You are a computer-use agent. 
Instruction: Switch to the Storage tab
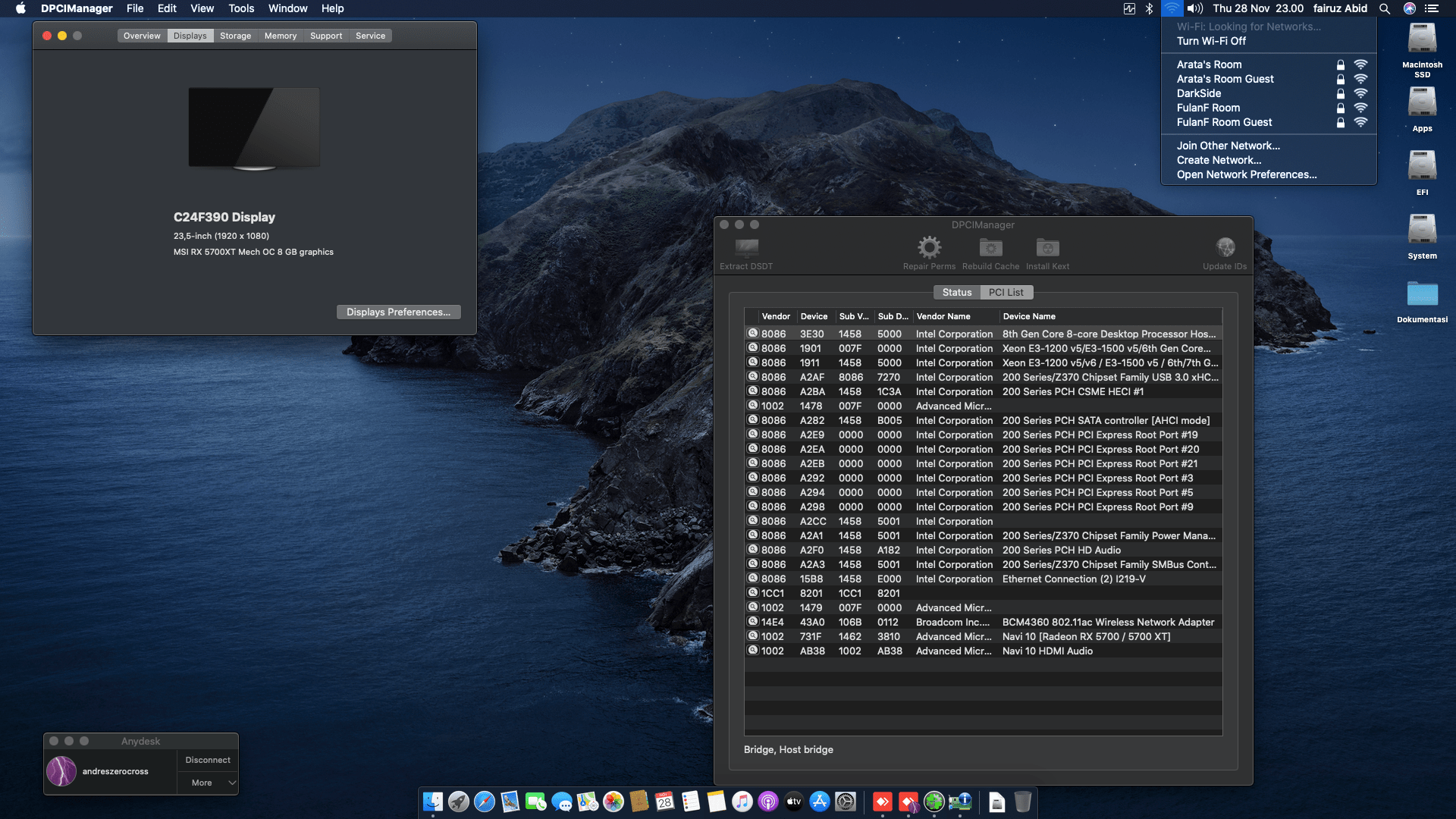pos(235,36)
